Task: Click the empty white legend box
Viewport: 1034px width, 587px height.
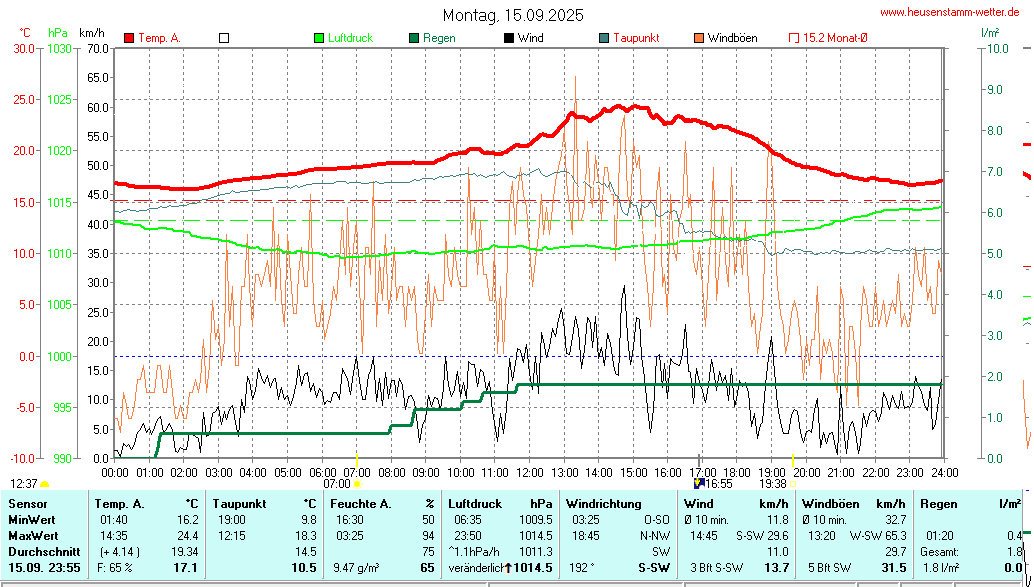Action: (224, 38)
